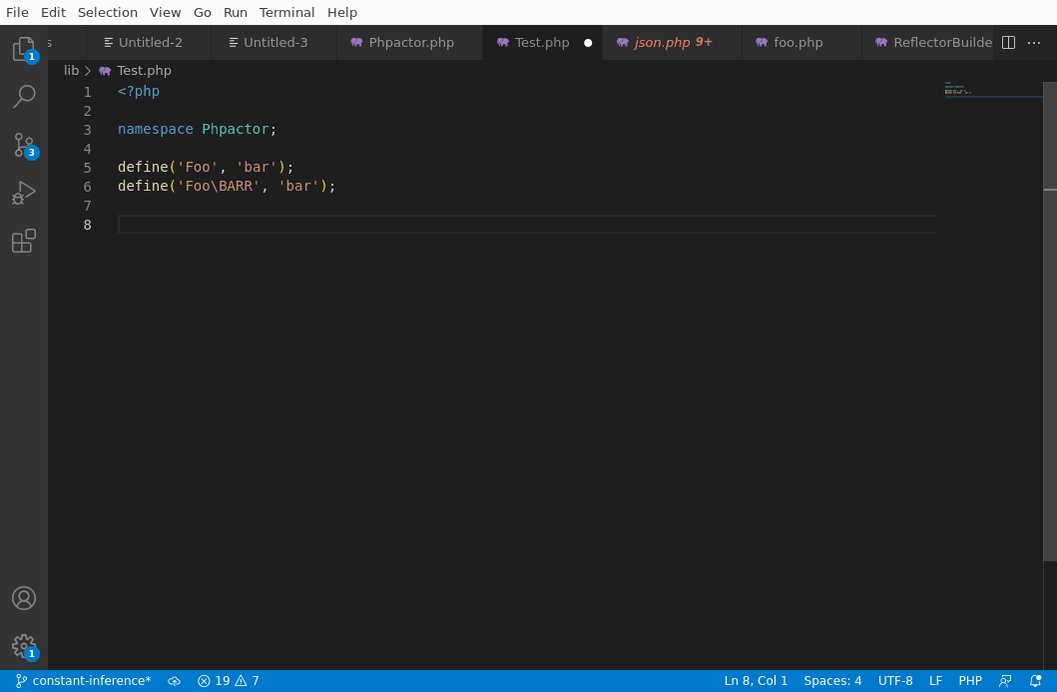Click the namespace keyword on line 3
The width and height of the screenshot is (1057, 692).
pos(155,129)
